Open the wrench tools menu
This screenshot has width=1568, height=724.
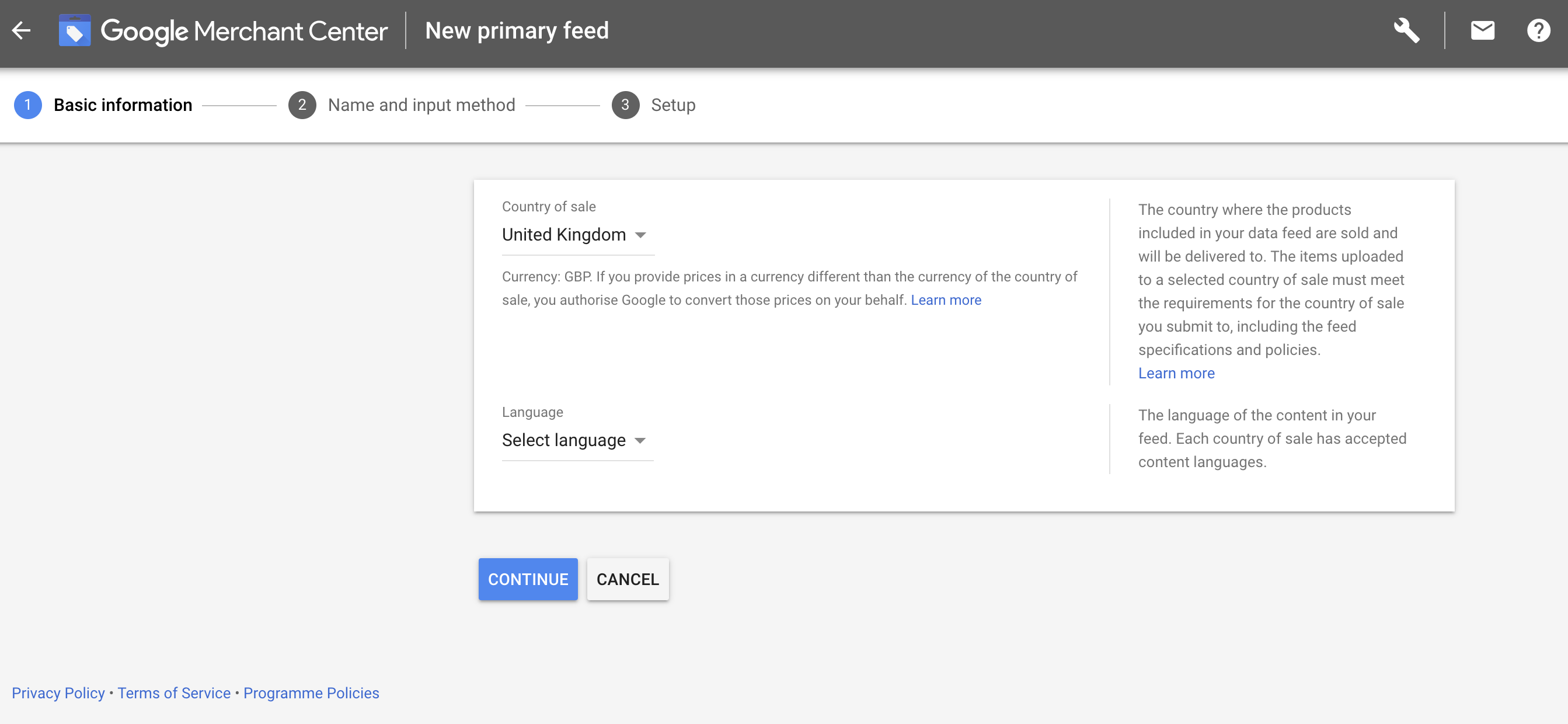[x=1406, y=30]
